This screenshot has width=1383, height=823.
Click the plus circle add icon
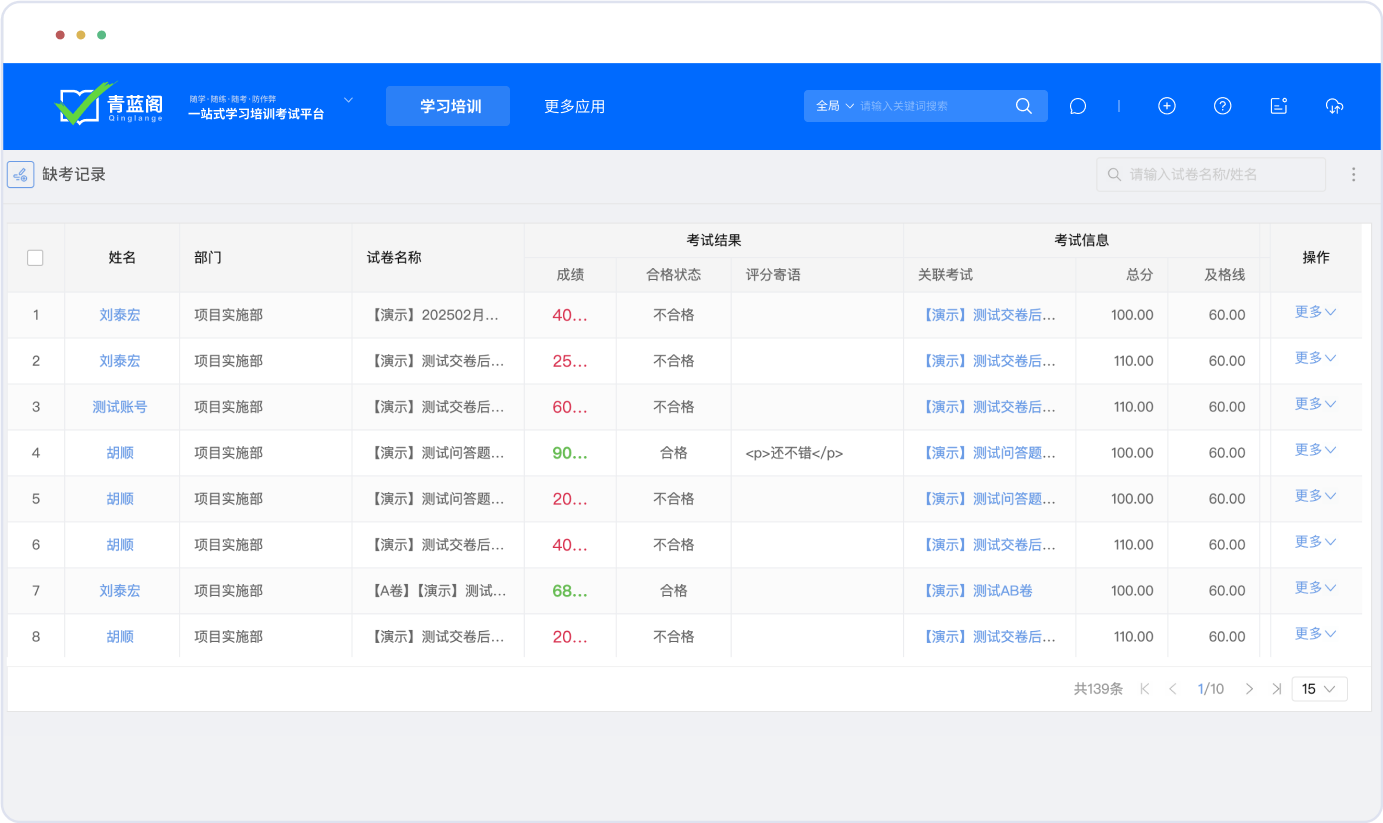1166,106
